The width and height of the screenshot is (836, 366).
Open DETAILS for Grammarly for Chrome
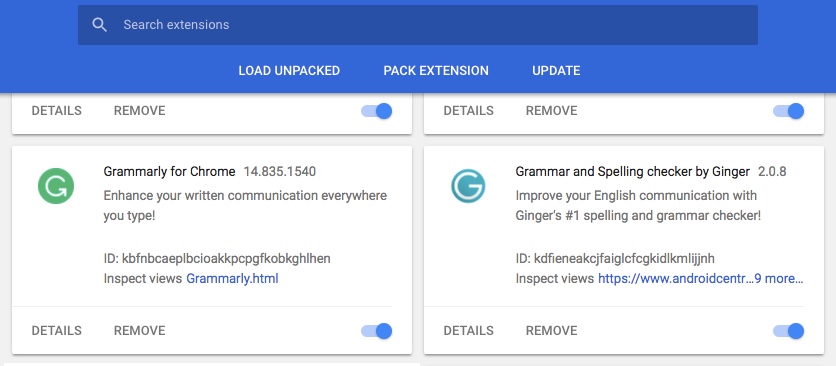click(x=57, y=331)
